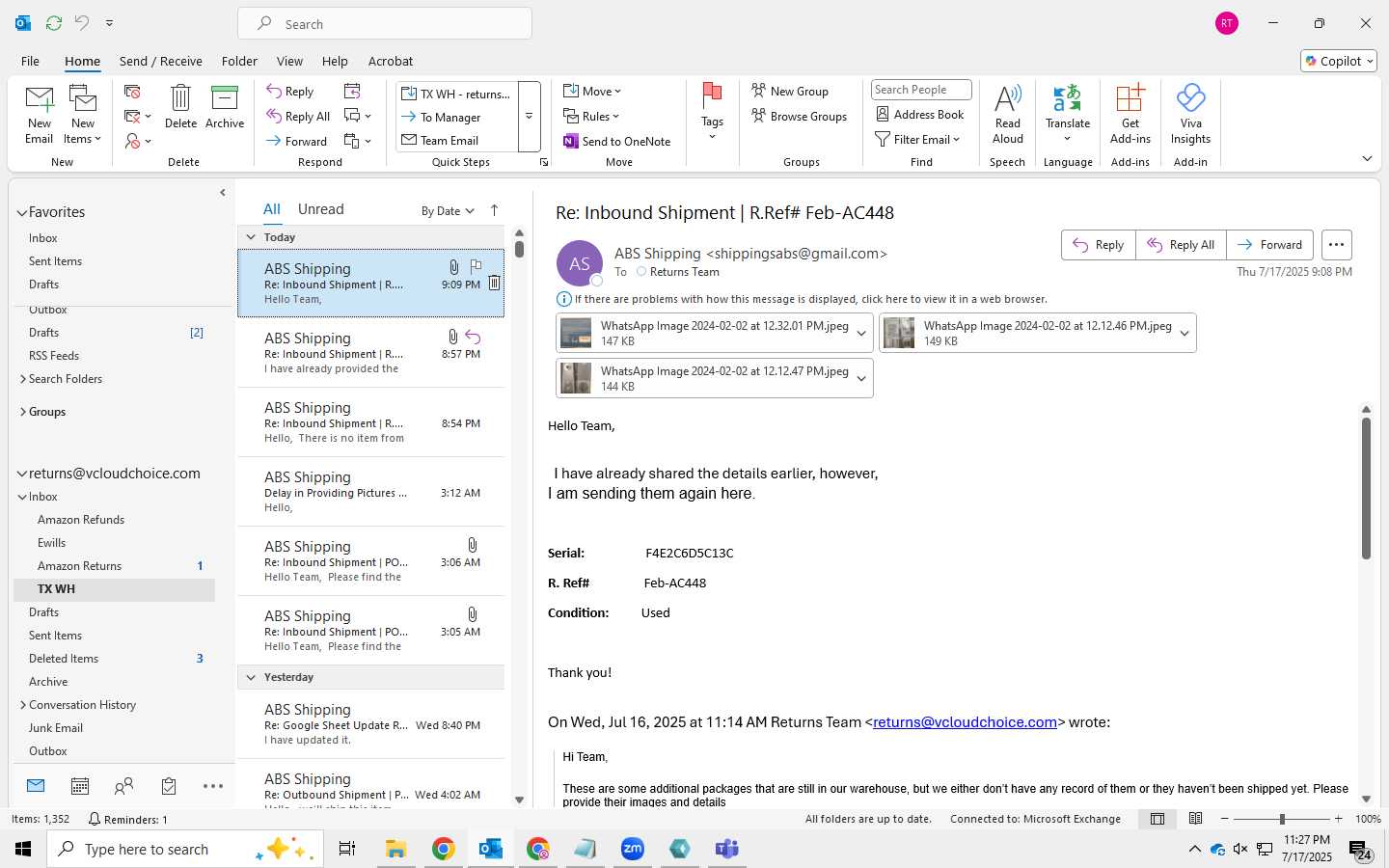Click Reply button in reading pane
Screen dimensions: 1389x868
(x=1098, y=245)
